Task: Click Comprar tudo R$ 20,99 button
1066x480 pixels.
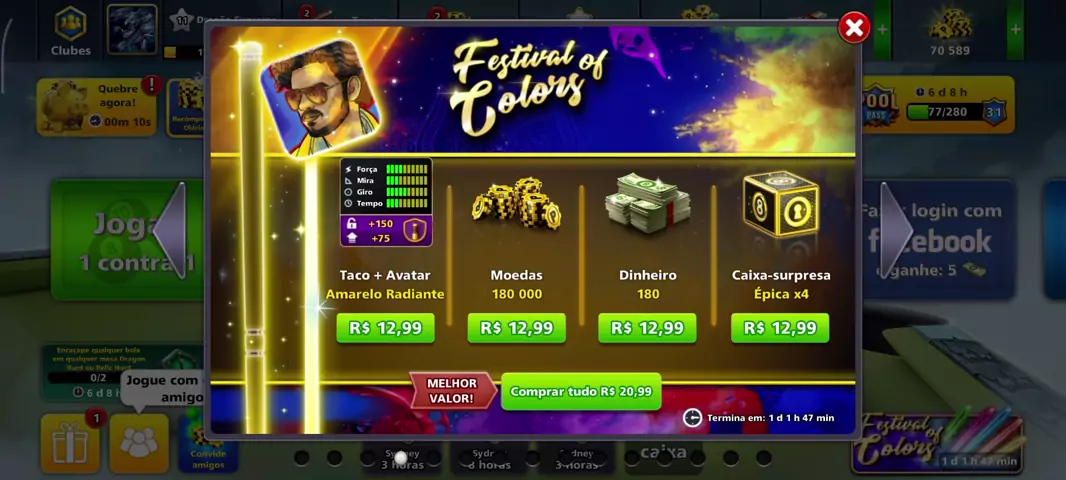Action: tap(581, 392)
